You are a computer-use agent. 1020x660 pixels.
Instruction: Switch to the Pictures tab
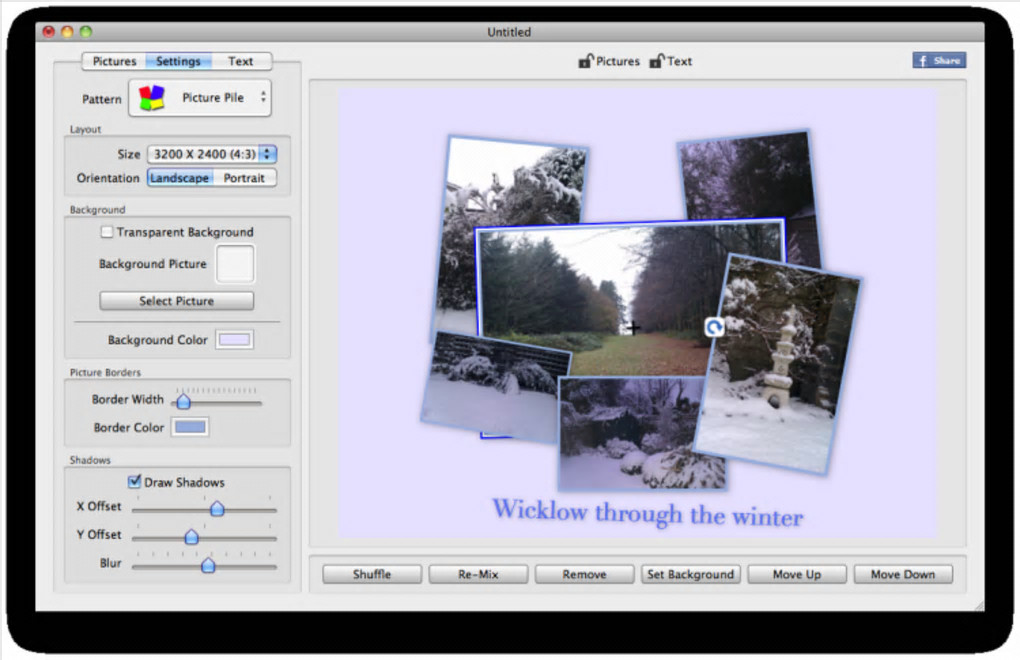point(114,61)
